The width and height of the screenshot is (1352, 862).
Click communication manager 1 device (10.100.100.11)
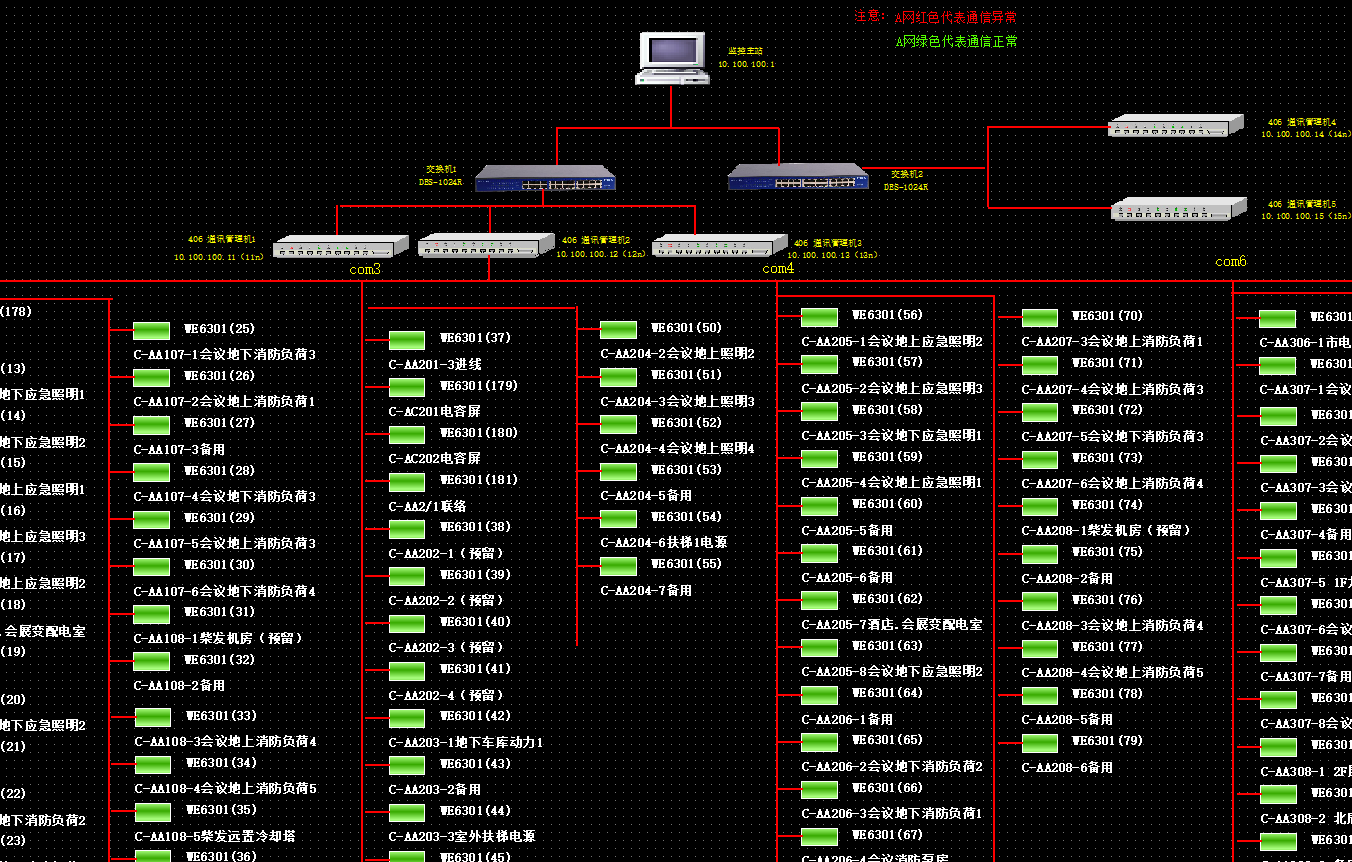[x=340, y=246]
